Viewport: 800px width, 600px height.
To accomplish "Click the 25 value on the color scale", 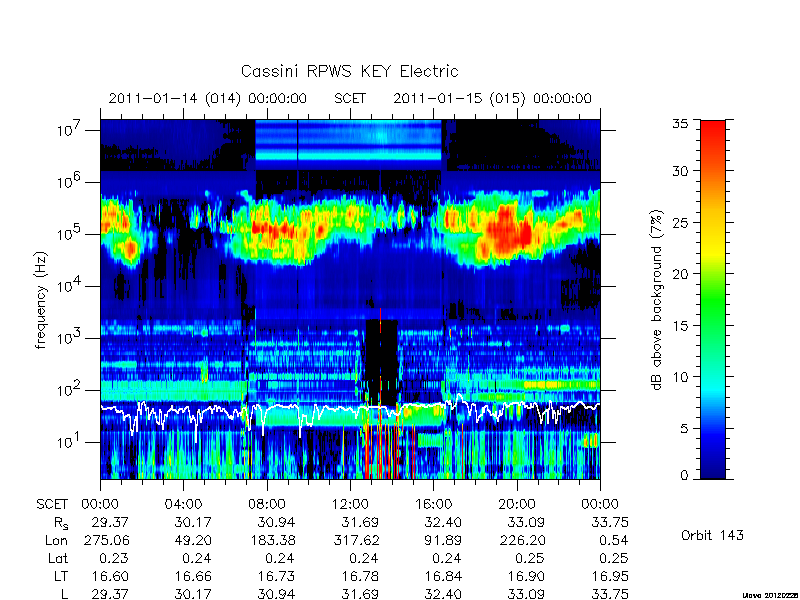I will pos(680,223).
